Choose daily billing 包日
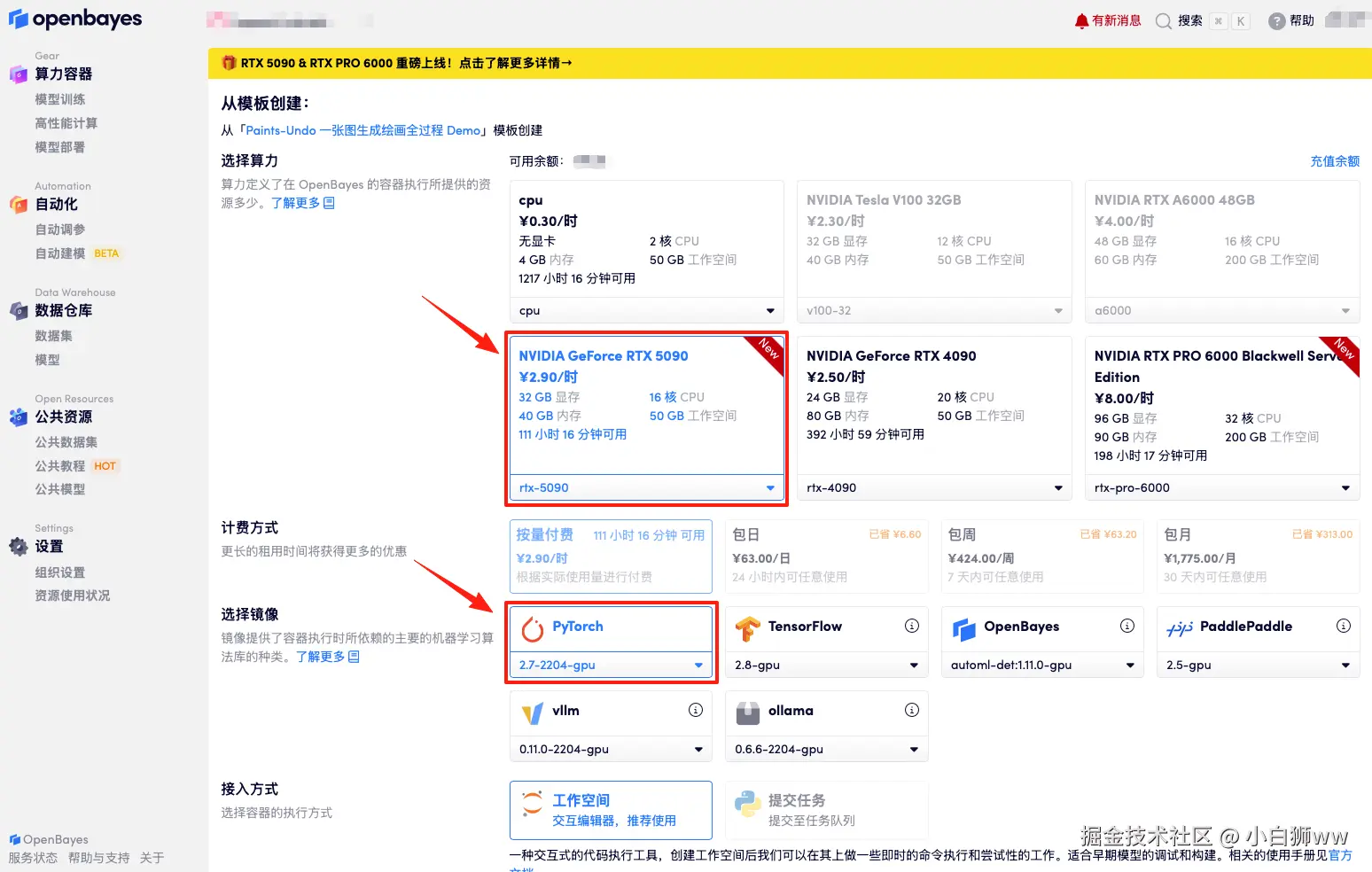Image resolution: width=1372 pixels, height=872 pixels. pyautogui.click(x=826, y=557)
